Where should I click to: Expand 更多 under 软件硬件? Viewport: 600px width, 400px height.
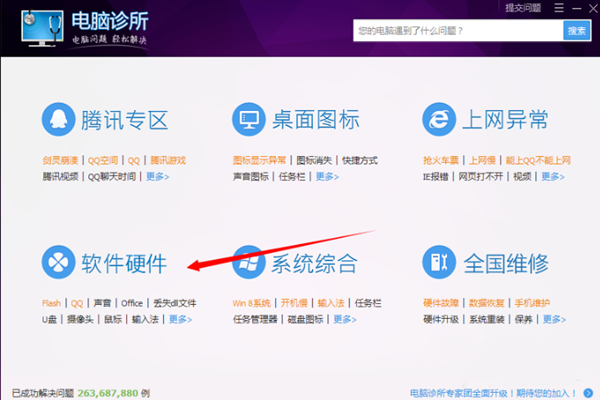[180, 320]
